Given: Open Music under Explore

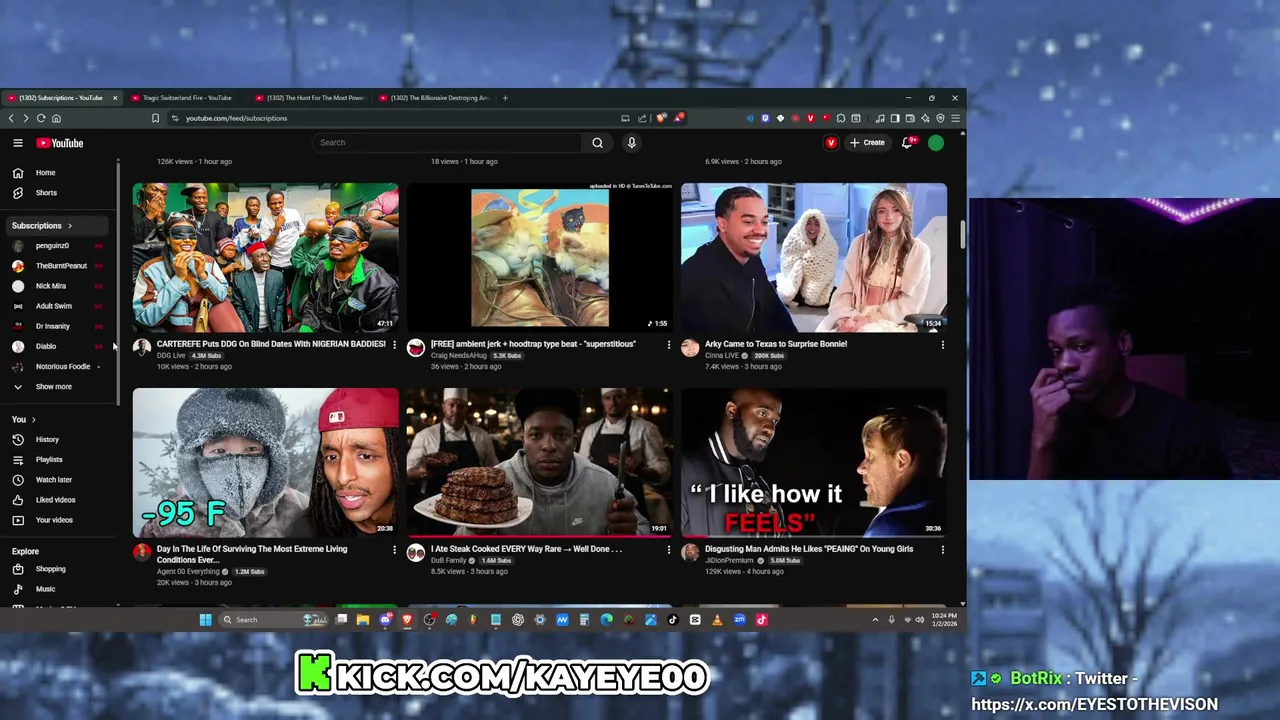Looking at the screenshot, I should click(x=45, y=589).
